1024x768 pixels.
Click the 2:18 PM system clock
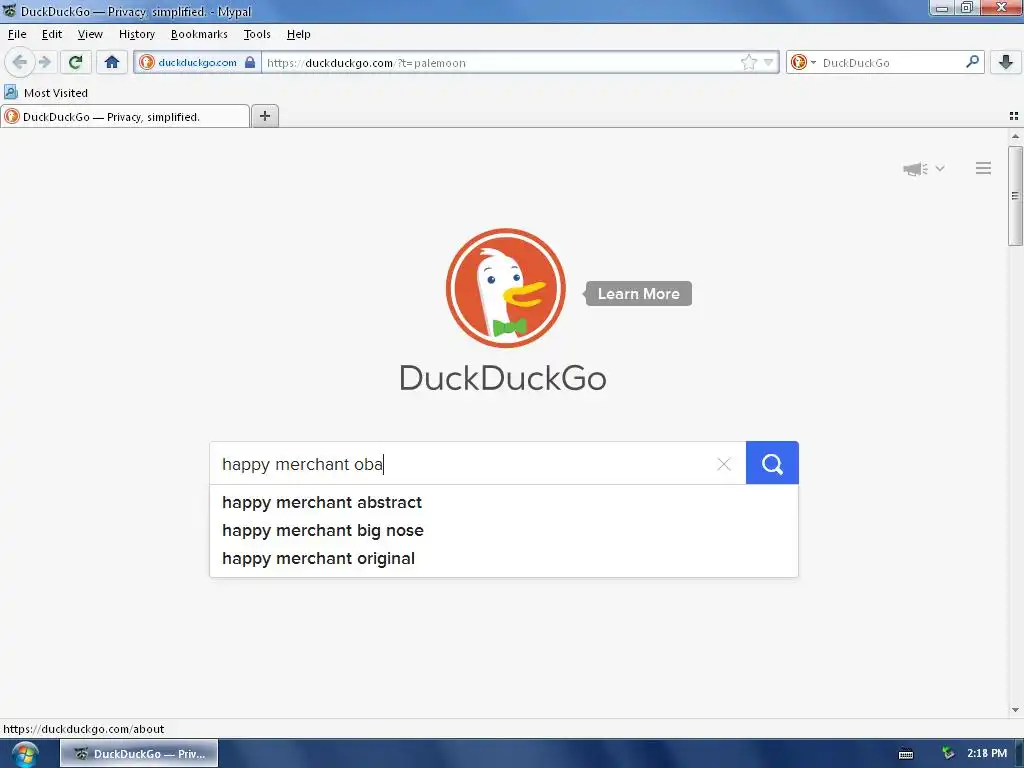987,754
